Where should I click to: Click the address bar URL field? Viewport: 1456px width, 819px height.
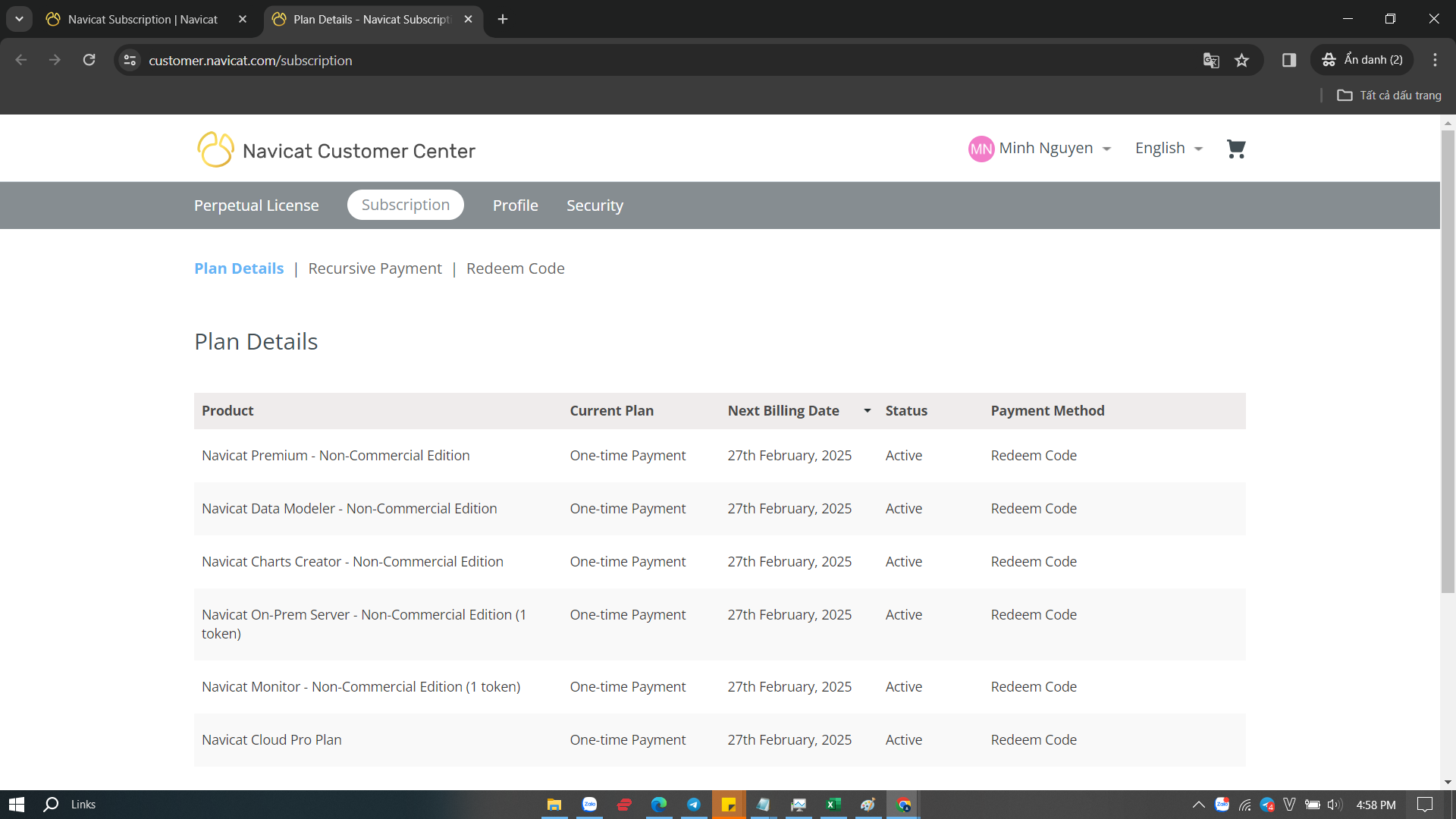coord(667,60)
